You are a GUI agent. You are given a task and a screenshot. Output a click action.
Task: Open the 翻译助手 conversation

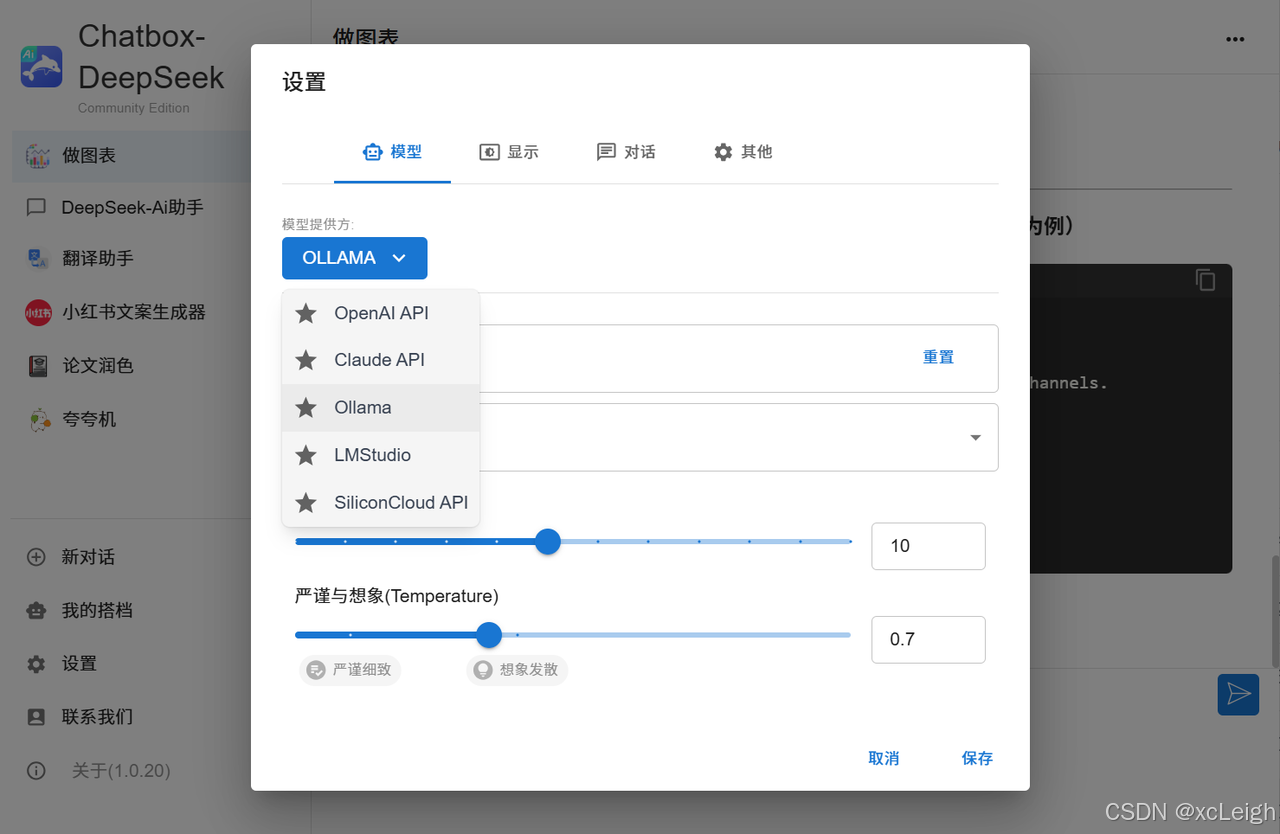click(131, 259)
